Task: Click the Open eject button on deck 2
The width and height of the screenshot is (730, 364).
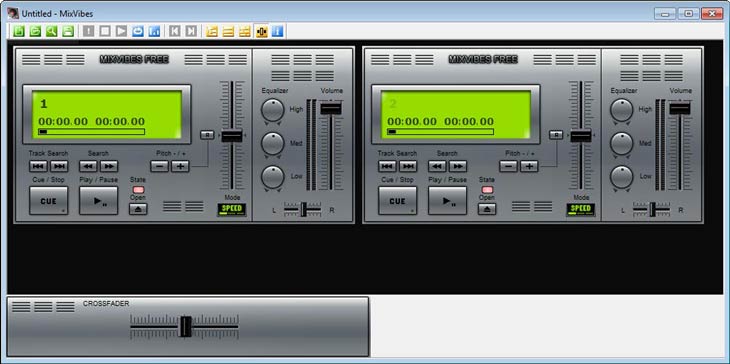Action: (487, 209)
